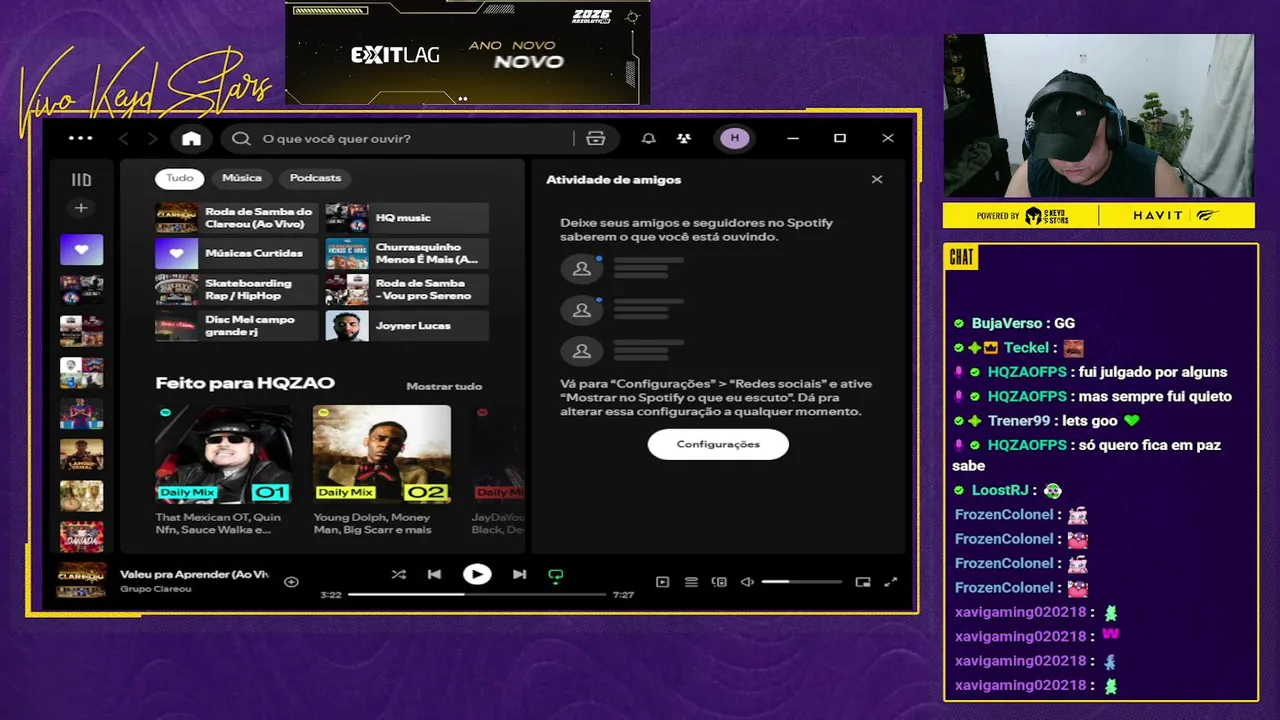This screenshot has height=720, width=1280.
Task: Create a playlist with the plus icon
Action: (81, 208)
